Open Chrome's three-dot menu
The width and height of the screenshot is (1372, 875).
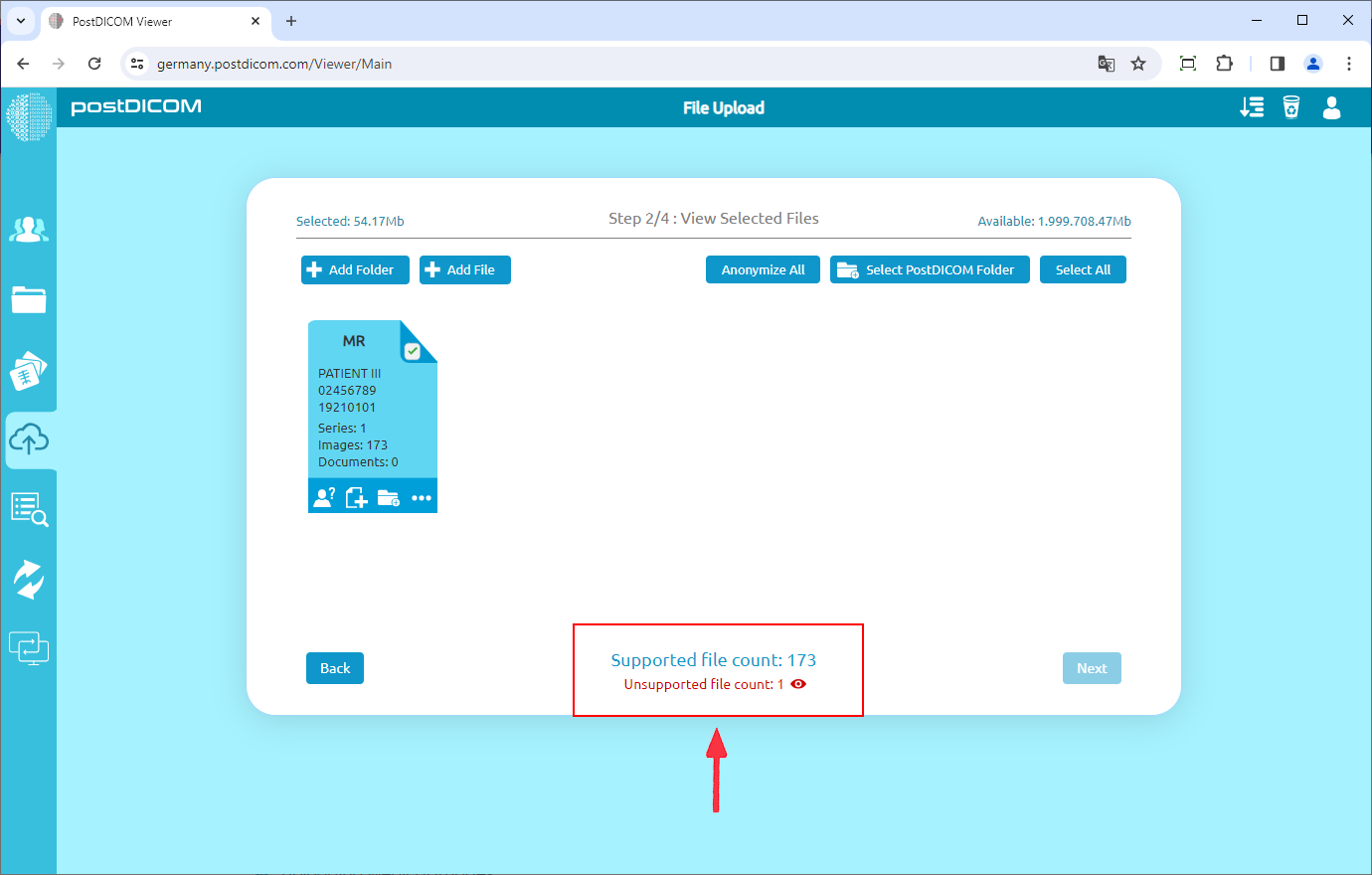pos(1348,64)
